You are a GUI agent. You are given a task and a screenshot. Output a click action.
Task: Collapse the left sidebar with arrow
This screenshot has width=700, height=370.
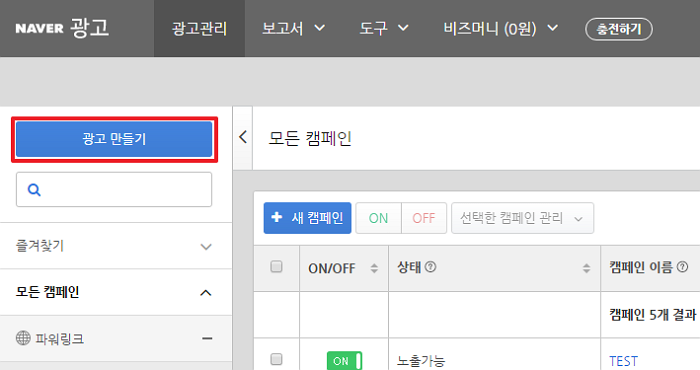[x=243, y=137]
